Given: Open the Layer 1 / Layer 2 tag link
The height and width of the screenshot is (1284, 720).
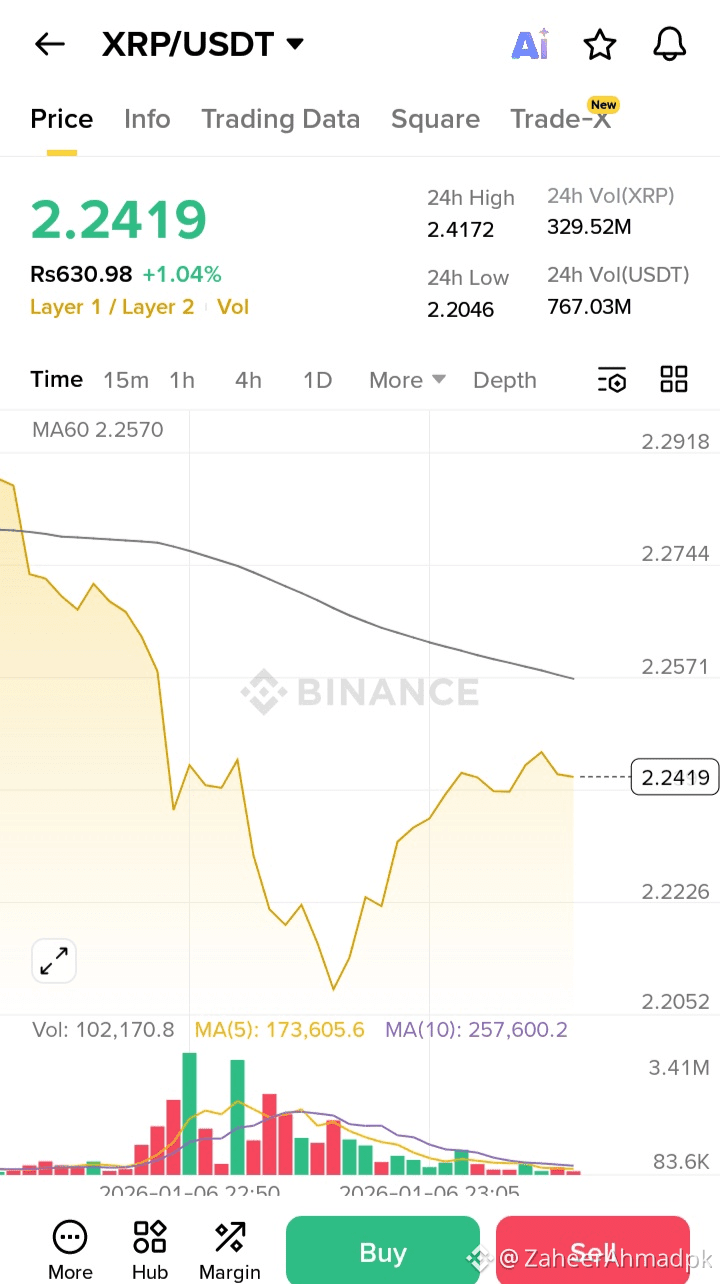Looking at the screenshot, I should (112, 307).
